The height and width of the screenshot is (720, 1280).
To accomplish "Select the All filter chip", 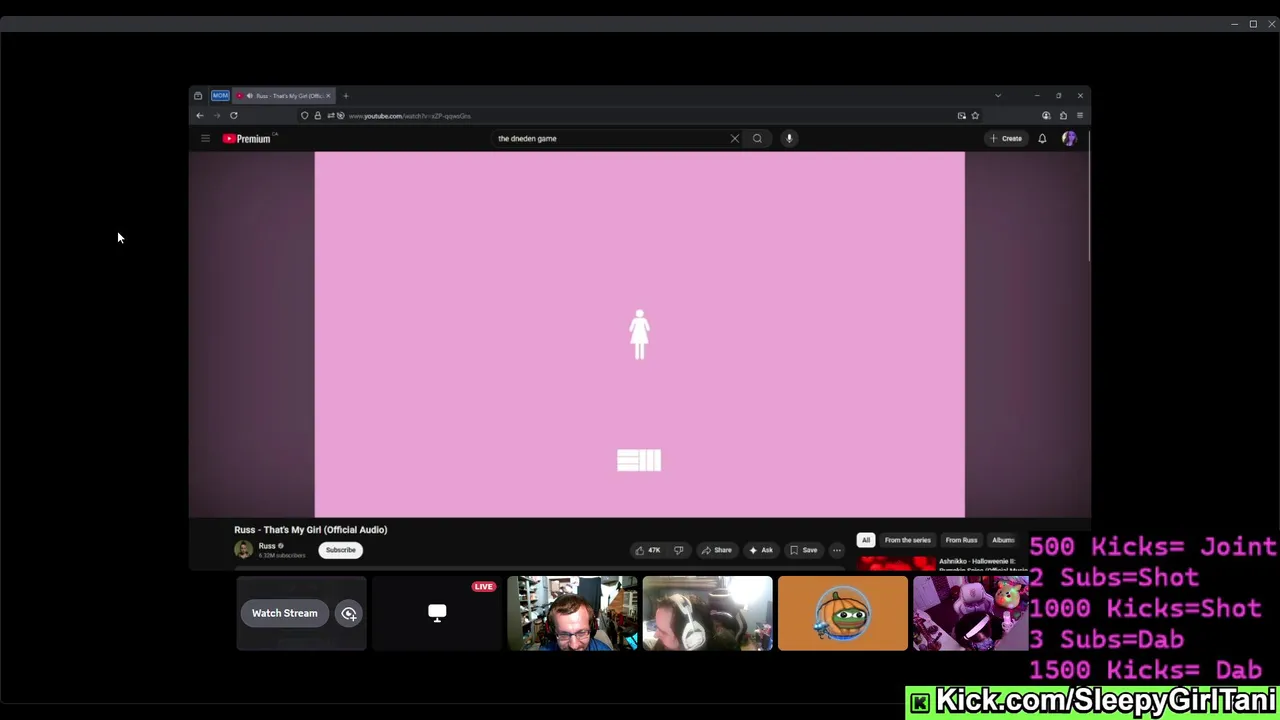I will point(866,540).
